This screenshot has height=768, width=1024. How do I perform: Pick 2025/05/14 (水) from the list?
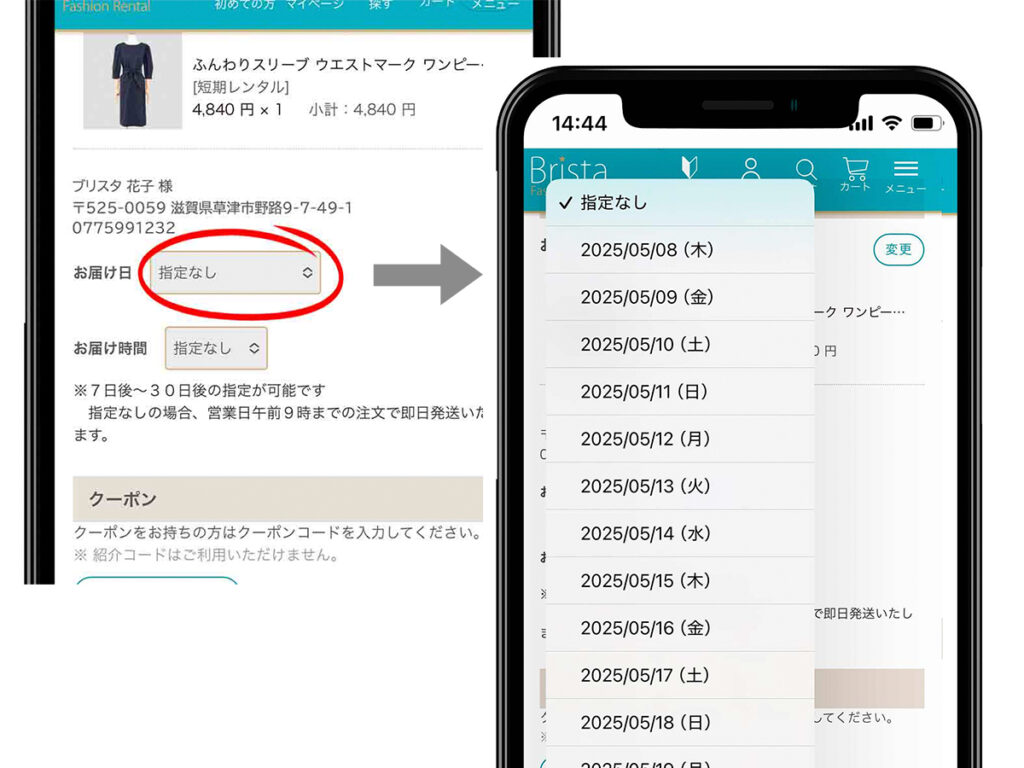pyautogui.click(x=680, y=534)
